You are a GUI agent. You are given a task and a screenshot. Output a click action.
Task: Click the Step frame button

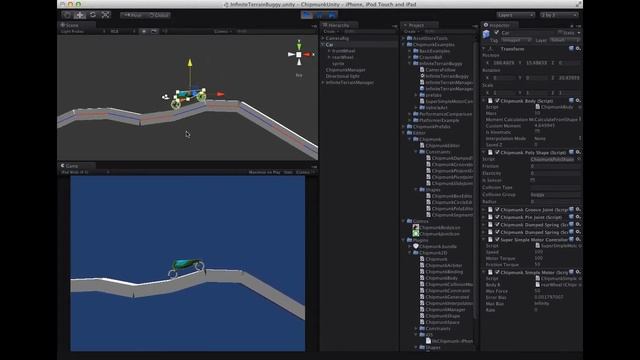coord(331,15)
